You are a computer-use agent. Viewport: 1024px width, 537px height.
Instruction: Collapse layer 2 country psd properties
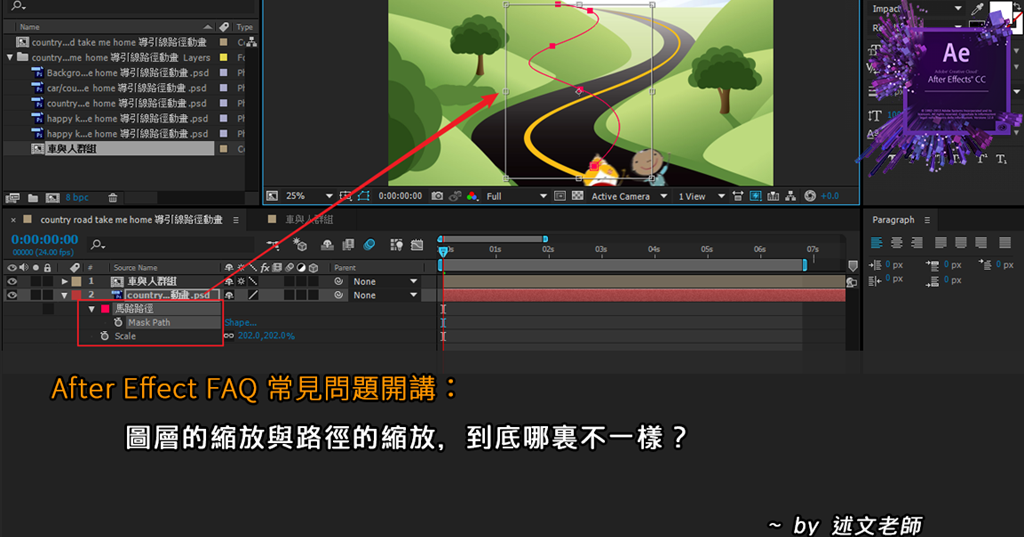pos(64,295)
